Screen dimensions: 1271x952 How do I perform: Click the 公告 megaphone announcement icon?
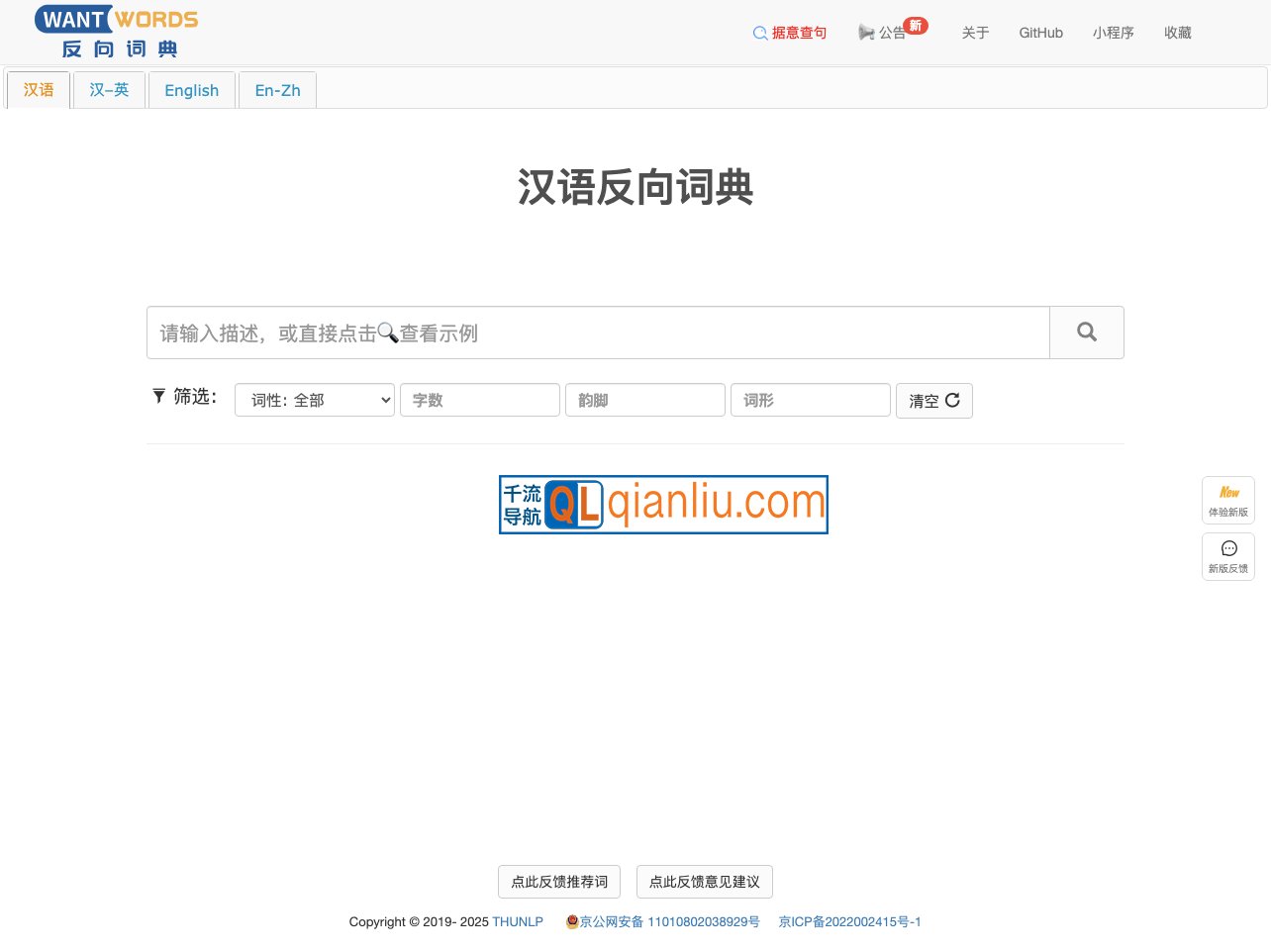[866, 33]
